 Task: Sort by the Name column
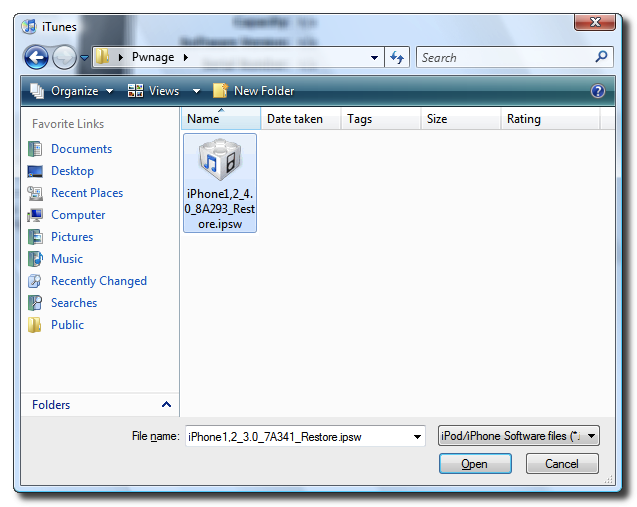(221, 119)
